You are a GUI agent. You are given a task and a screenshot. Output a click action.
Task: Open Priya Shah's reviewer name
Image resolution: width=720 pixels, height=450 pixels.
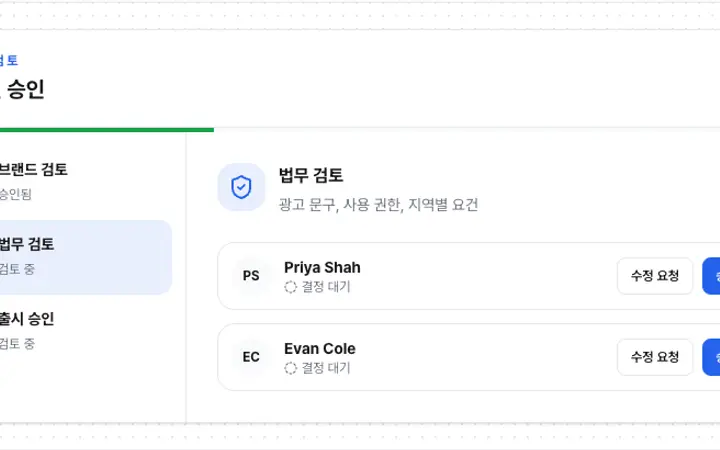pyautogui.click(x=322, y=267)
